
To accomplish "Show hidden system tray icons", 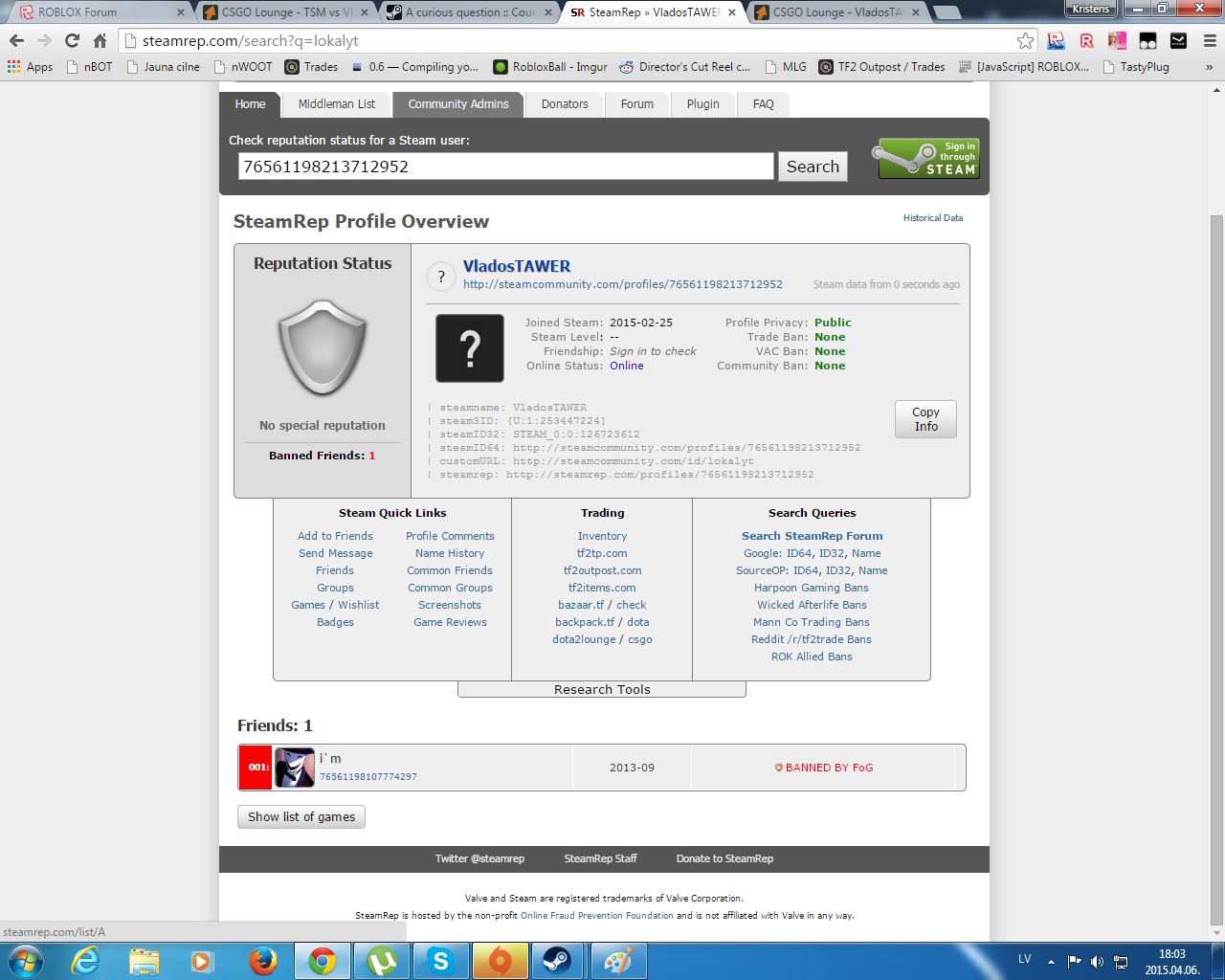I will (1051, 961).
